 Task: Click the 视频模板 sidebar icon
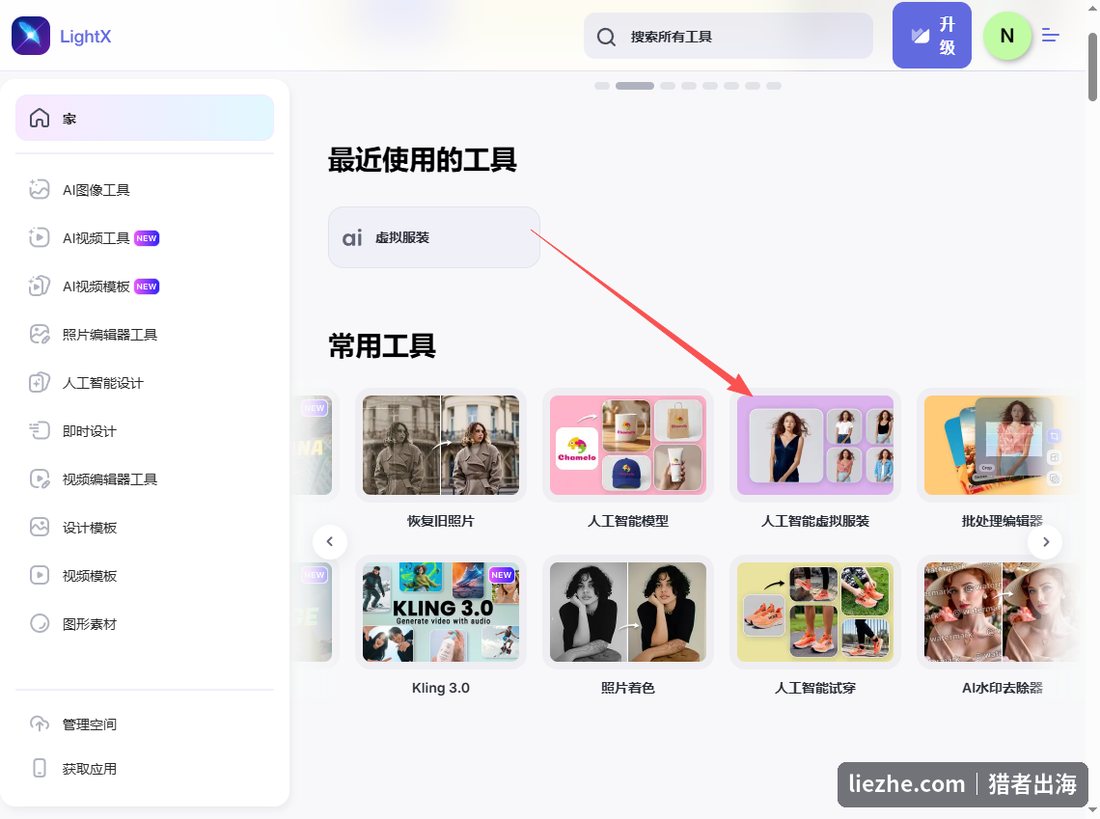[x=39, y=575]
